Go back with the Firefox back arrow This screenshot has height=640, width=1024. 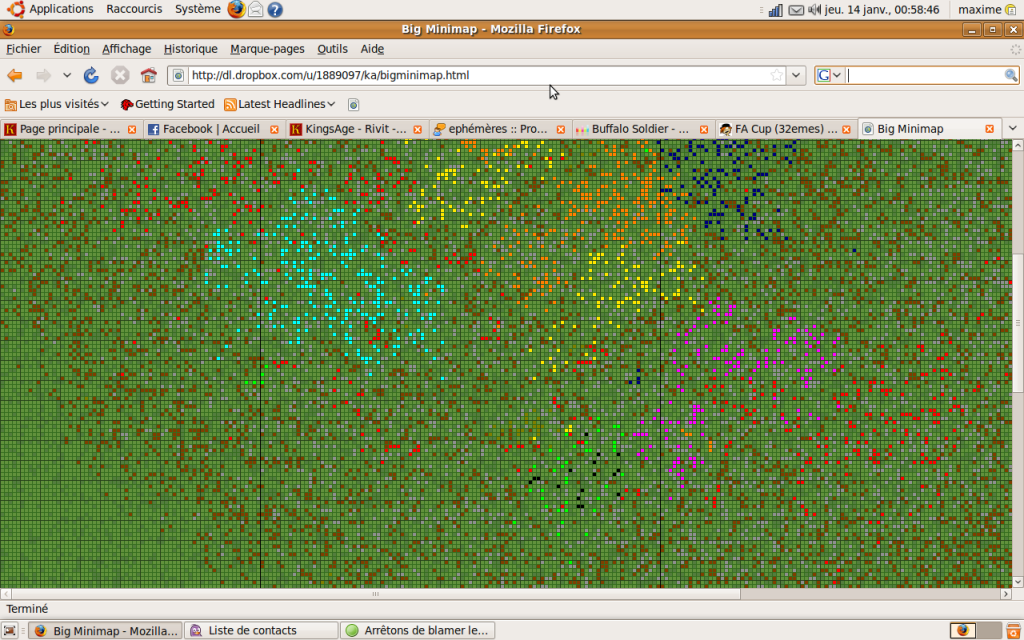pyautogui.click(x=15, y=76)
